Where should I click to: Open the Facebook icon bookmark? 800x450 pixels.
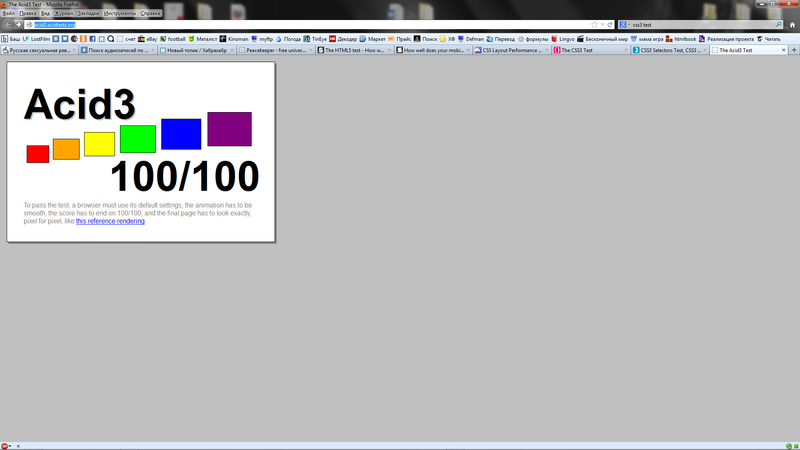click(x=92, y=39)
